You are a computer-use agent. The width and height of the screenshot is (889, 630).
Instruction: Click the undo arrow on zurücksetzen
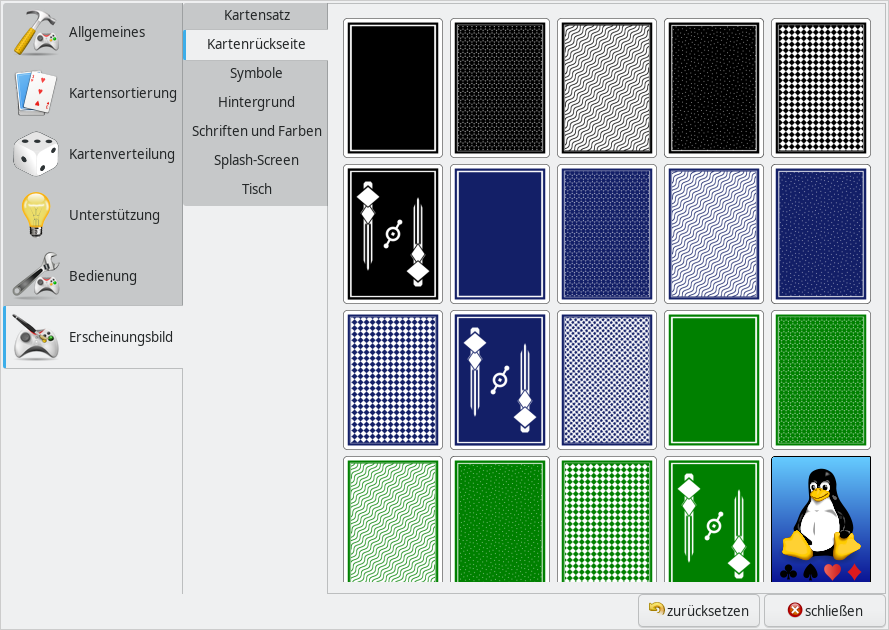coord(657,609)
